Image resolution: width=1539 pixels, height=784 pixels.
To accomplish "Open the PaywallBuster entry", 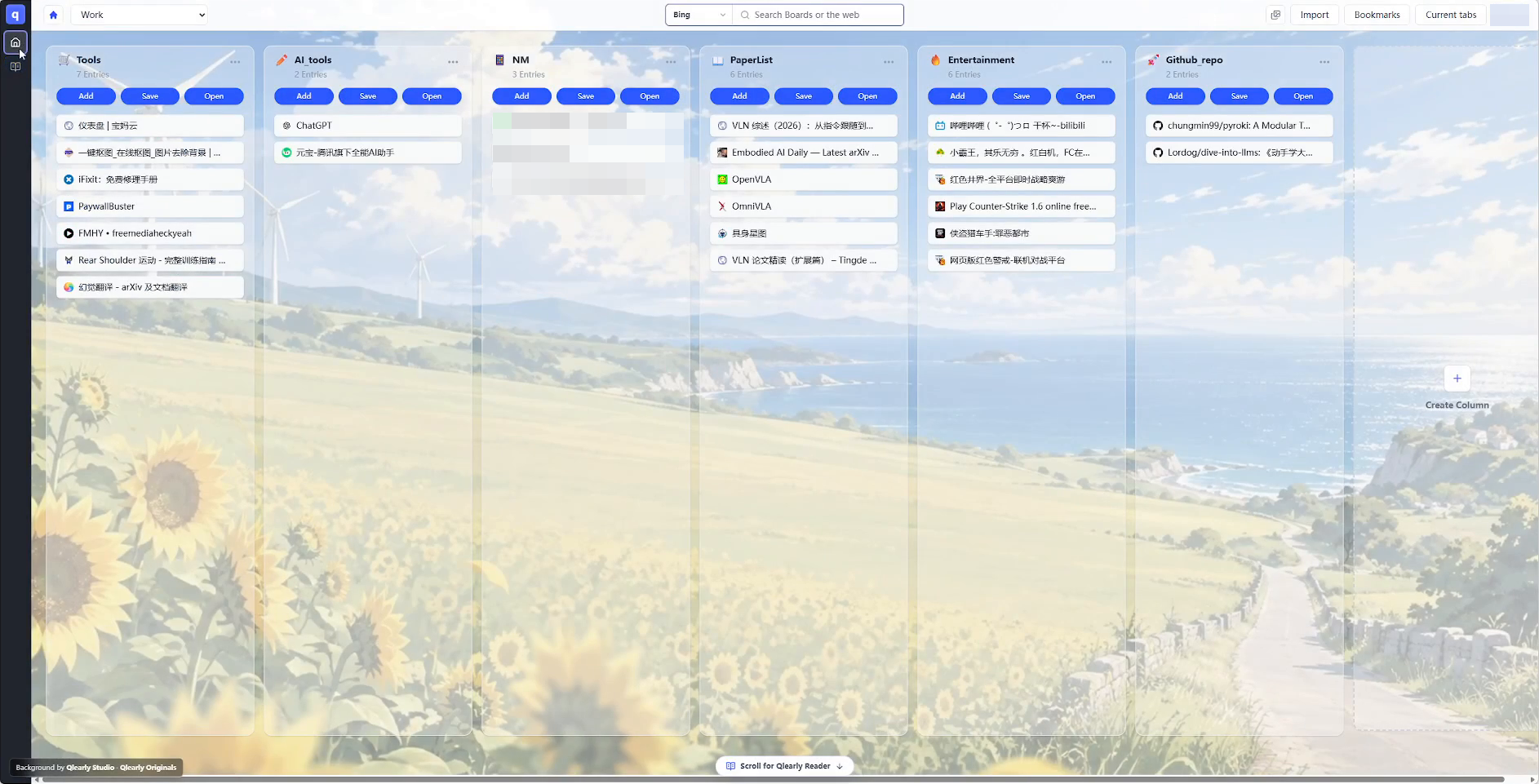I will [x=150, y=206].
